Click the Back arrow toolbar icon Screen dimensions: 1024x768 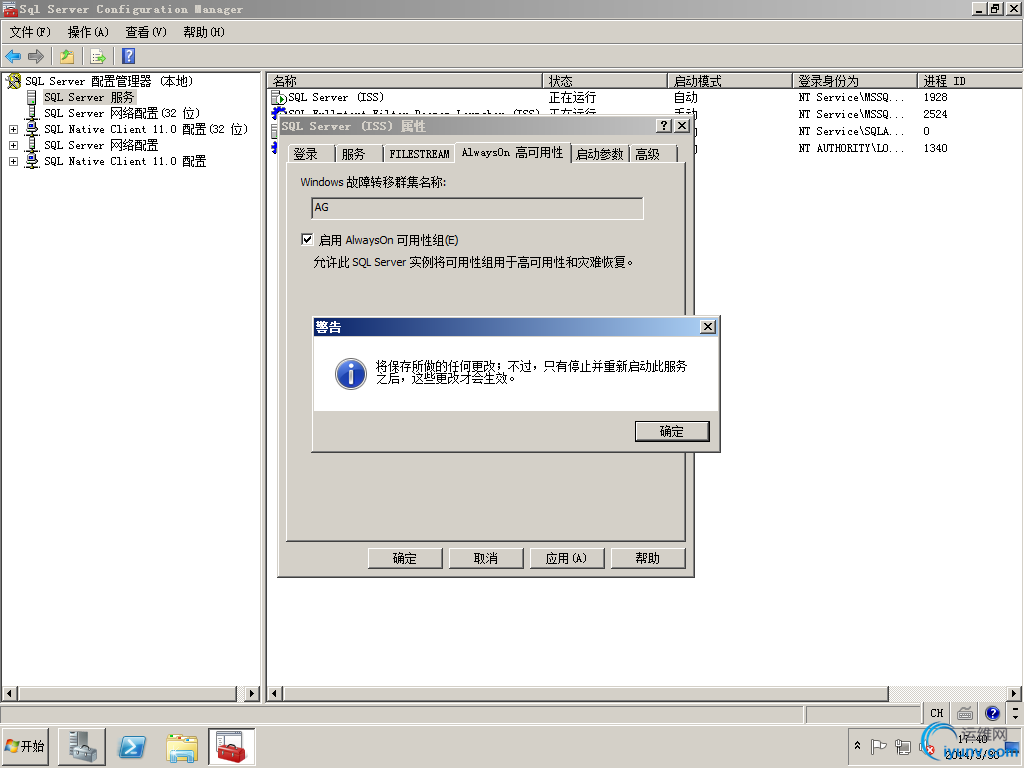(x=13, y=57)
